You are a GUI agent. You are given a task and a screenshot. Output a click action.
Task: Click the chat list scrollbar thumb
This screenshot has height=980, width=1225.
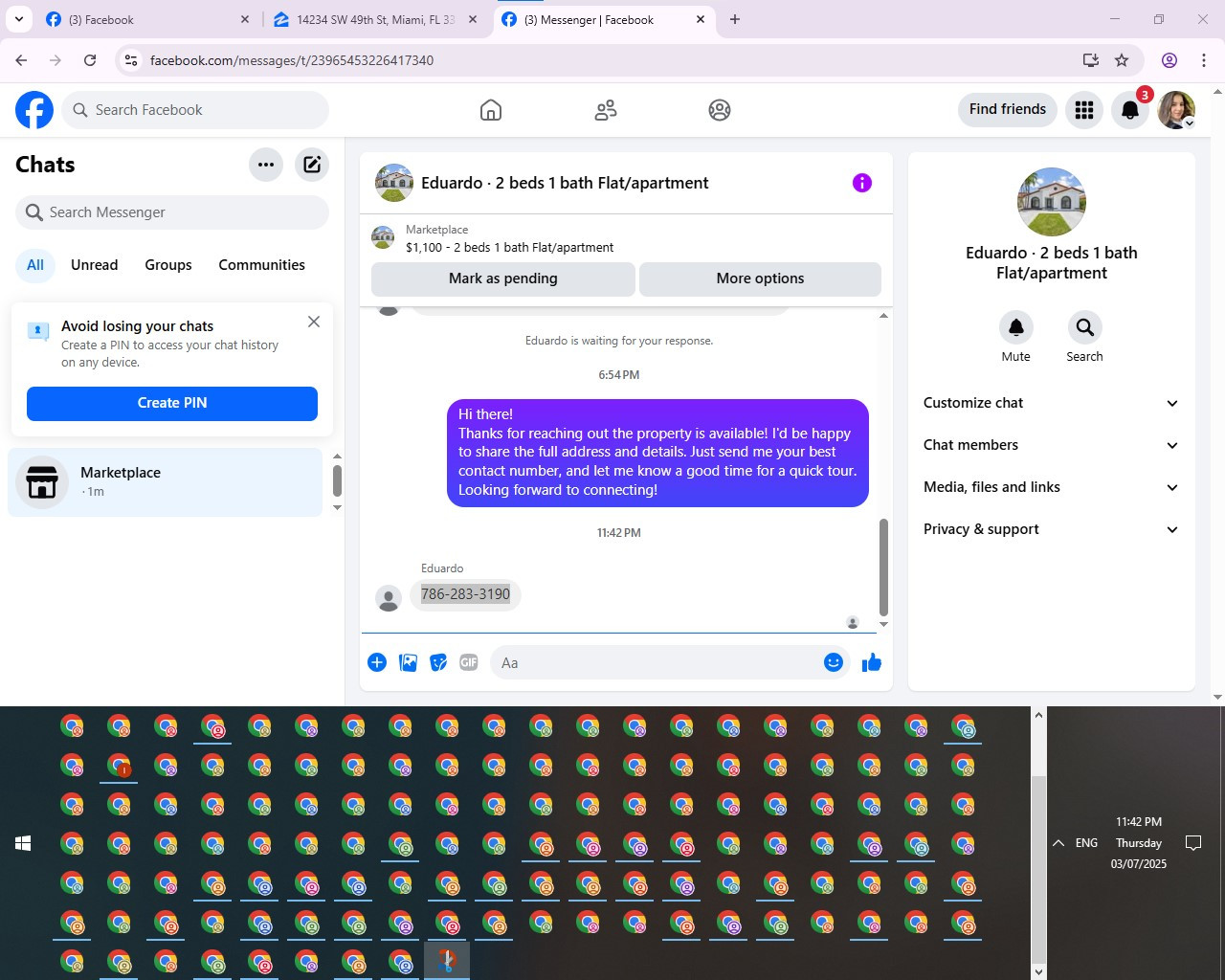(337, 480)
